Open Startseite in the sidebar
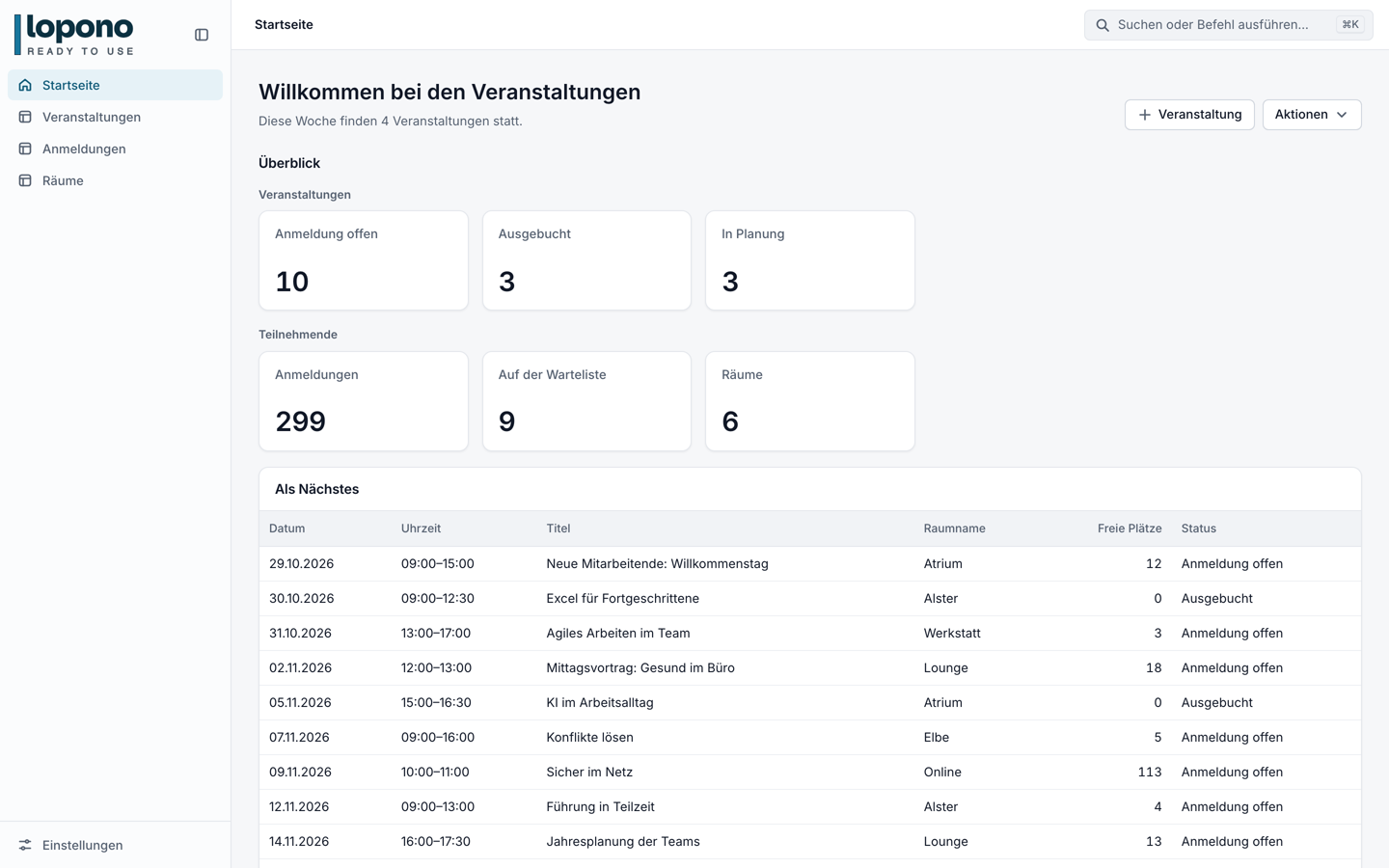 click(115, 85)
